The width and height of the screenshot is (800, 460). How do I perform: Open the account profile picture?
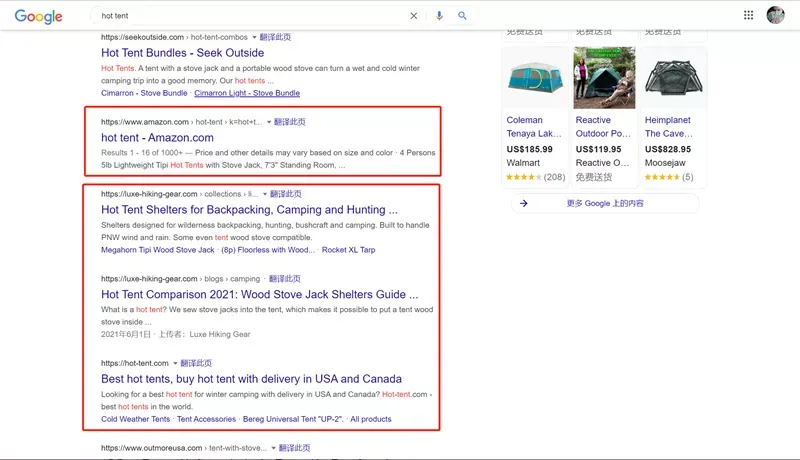(776, 15)
